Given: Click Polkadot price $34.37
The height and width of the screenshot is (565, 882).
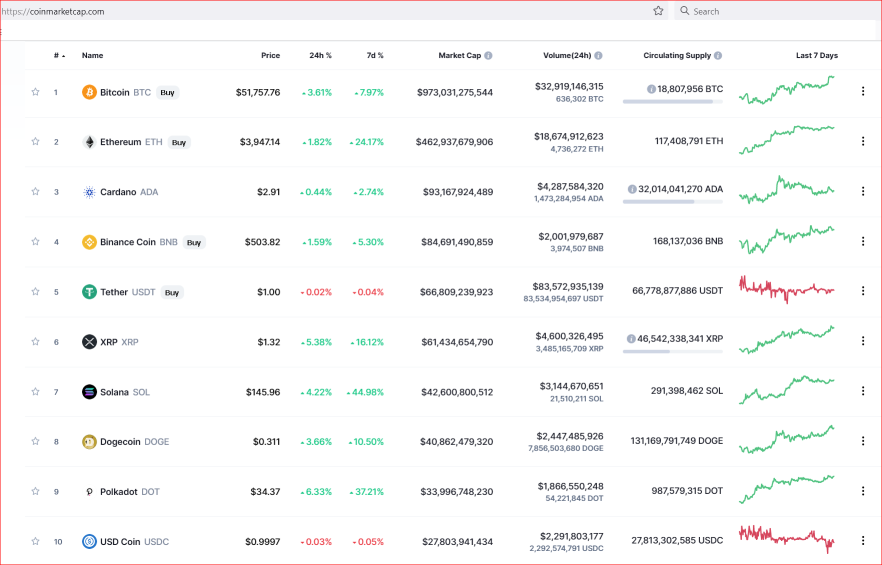Looking at the screenshot, I should coord(266,491).
